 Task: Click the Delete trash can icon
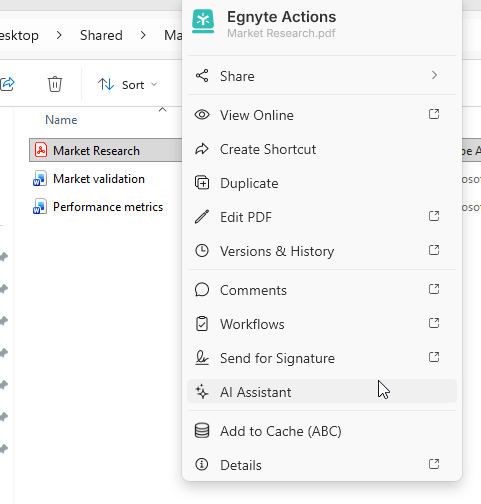click(55, 84)
